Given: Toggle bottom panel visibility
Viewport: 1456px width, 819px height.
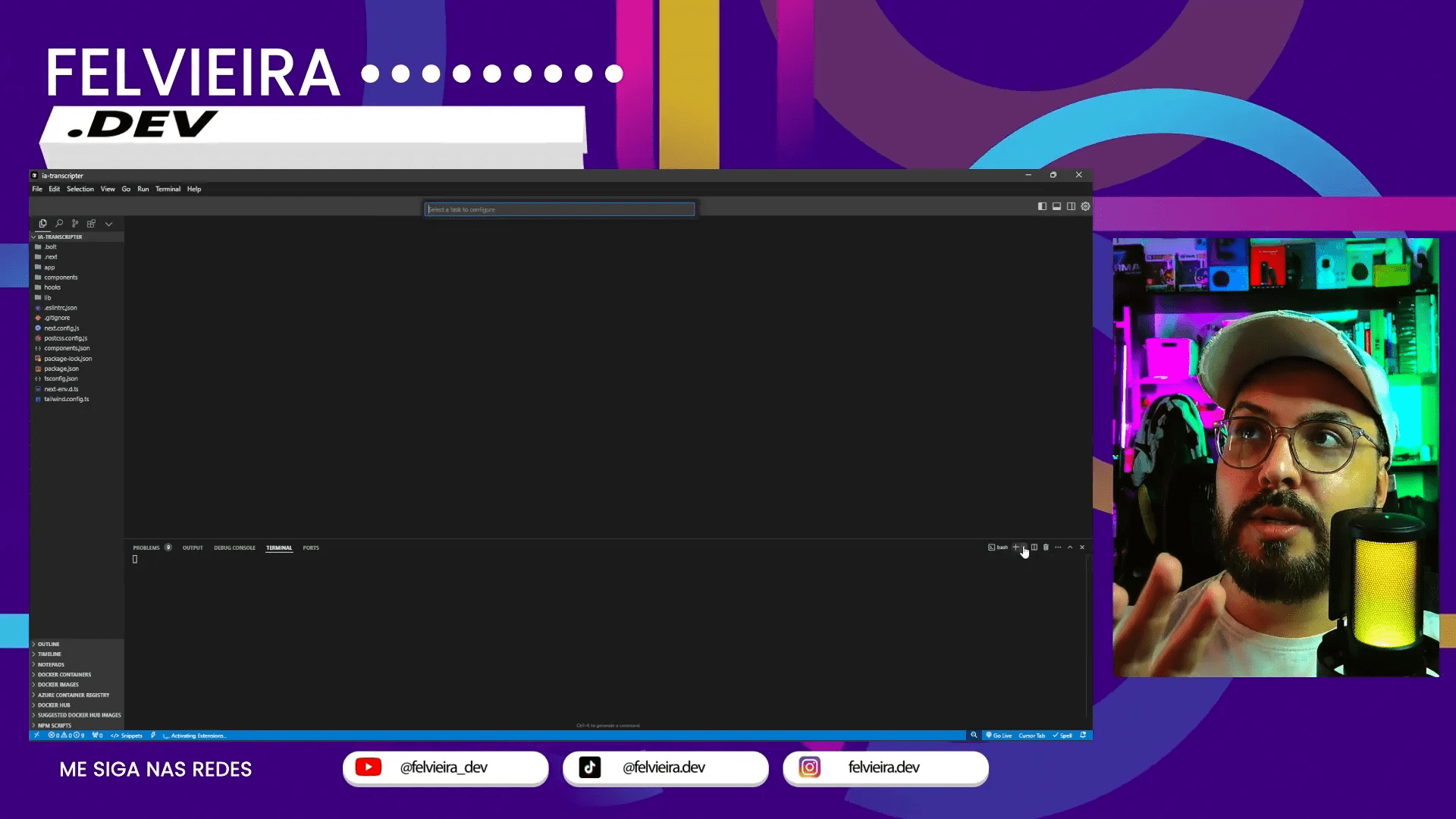Looking at the screenshot, I should click(1056, 206).
